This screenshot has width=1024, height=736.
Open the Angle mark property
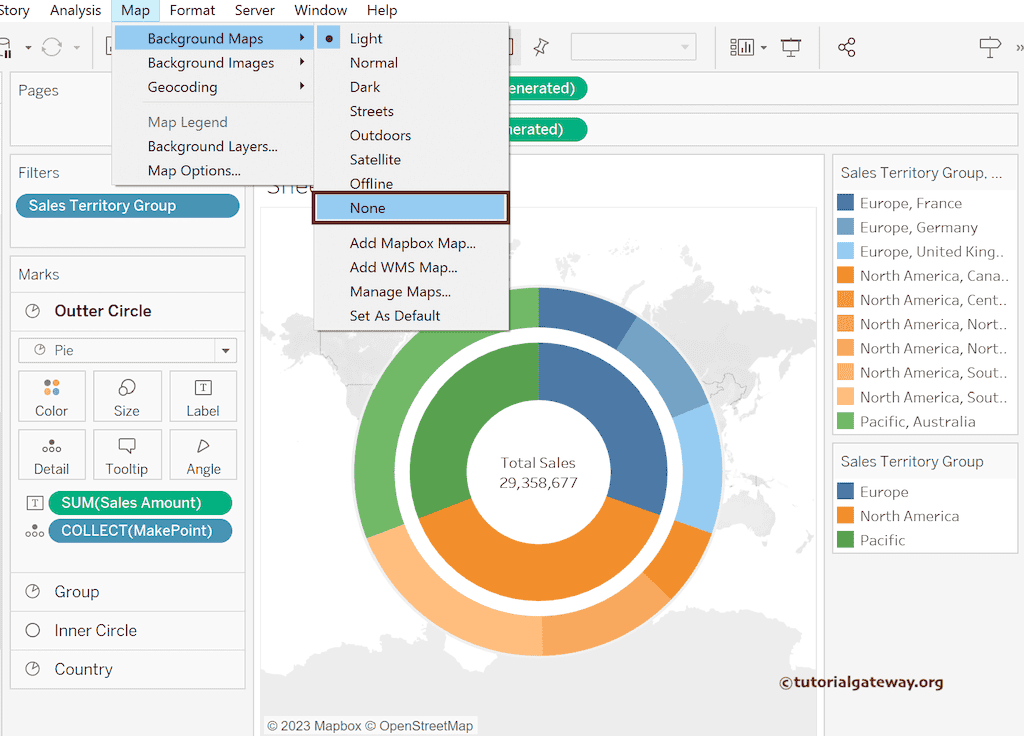point(203,455)
